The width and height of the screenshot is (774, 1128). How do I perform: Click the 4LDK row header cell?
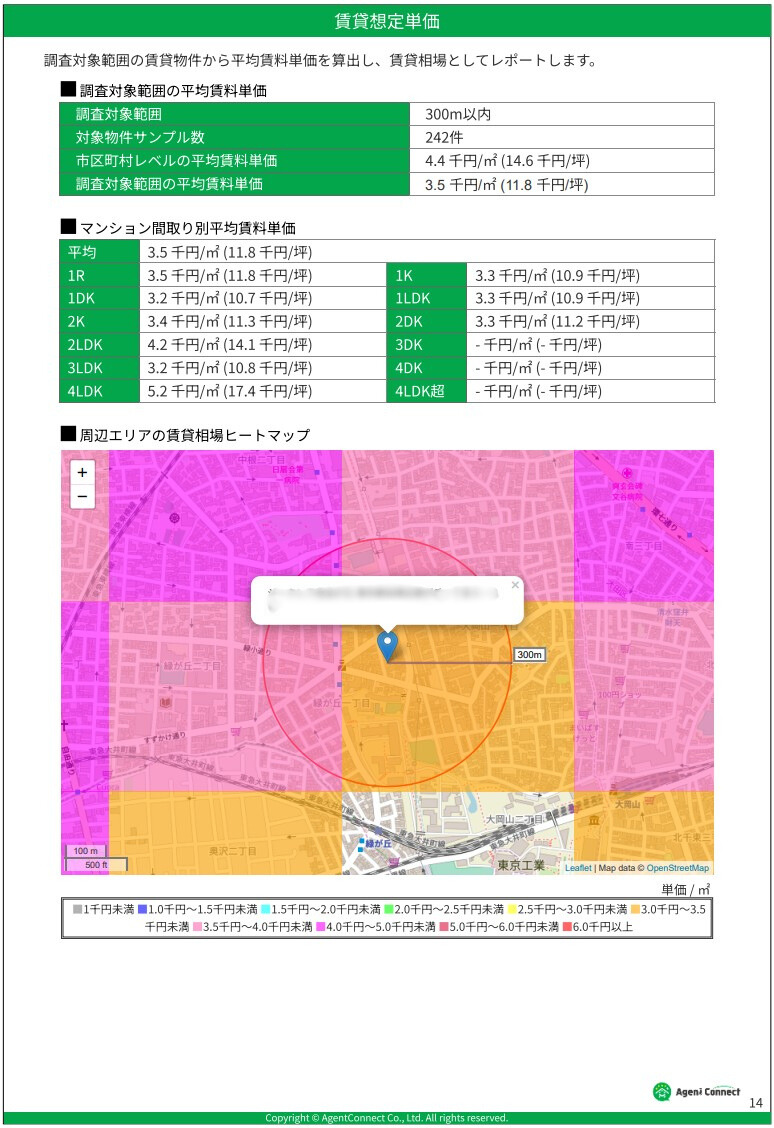pos(100,391)
